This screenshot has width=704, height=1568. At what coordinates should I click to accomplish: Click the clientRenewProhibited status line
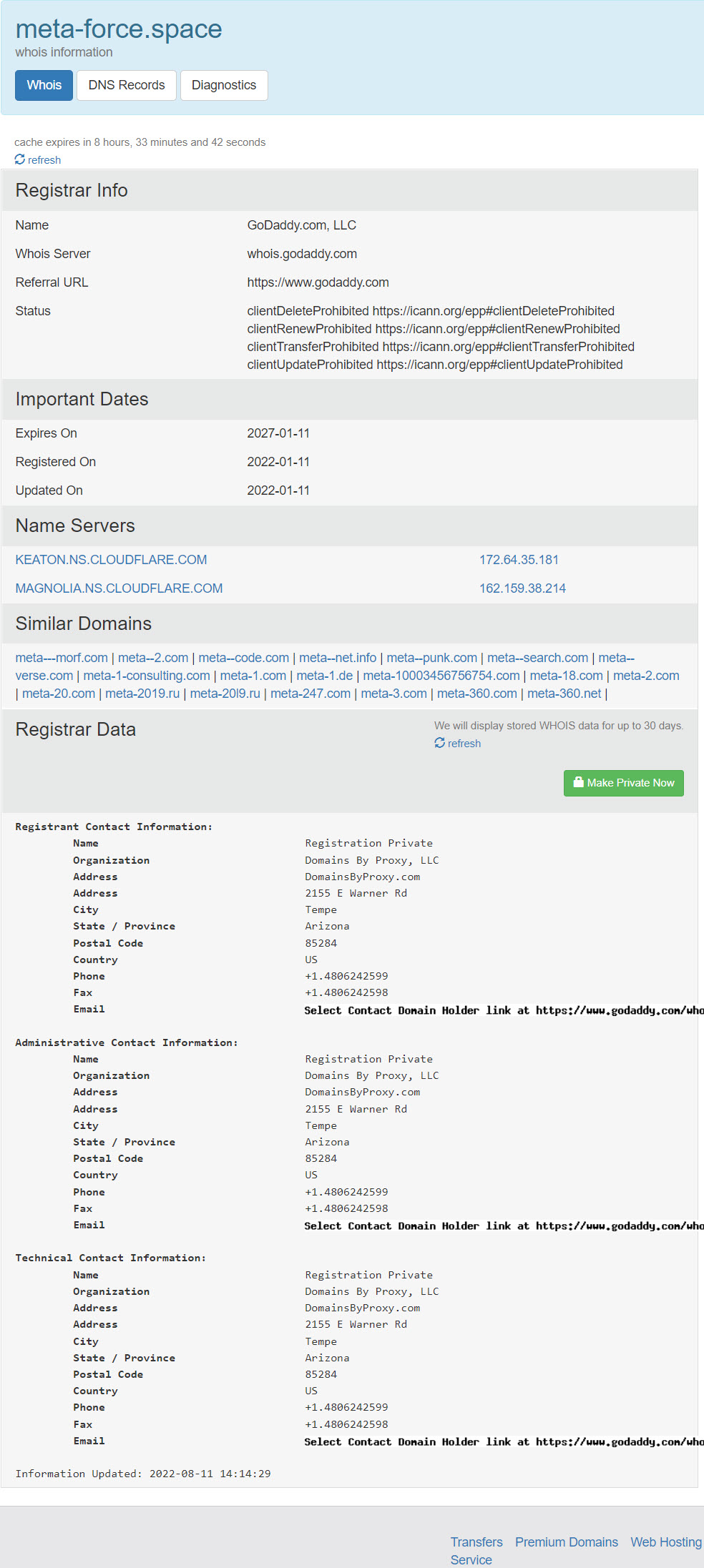(434, 329)
